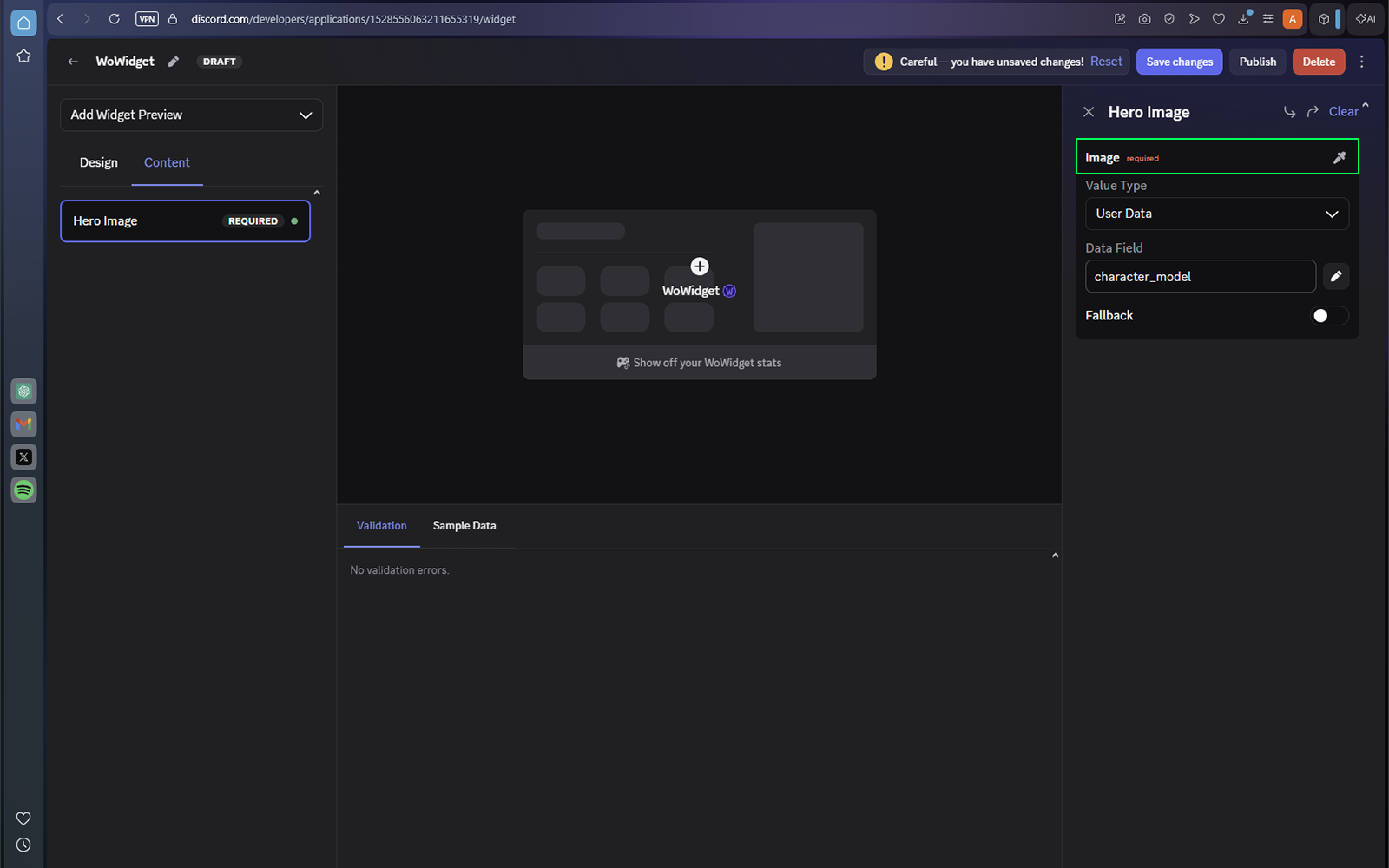Click the redo arrow in Hero Image panel
Screen dimensions: 1389x868
pos(1313,112)
